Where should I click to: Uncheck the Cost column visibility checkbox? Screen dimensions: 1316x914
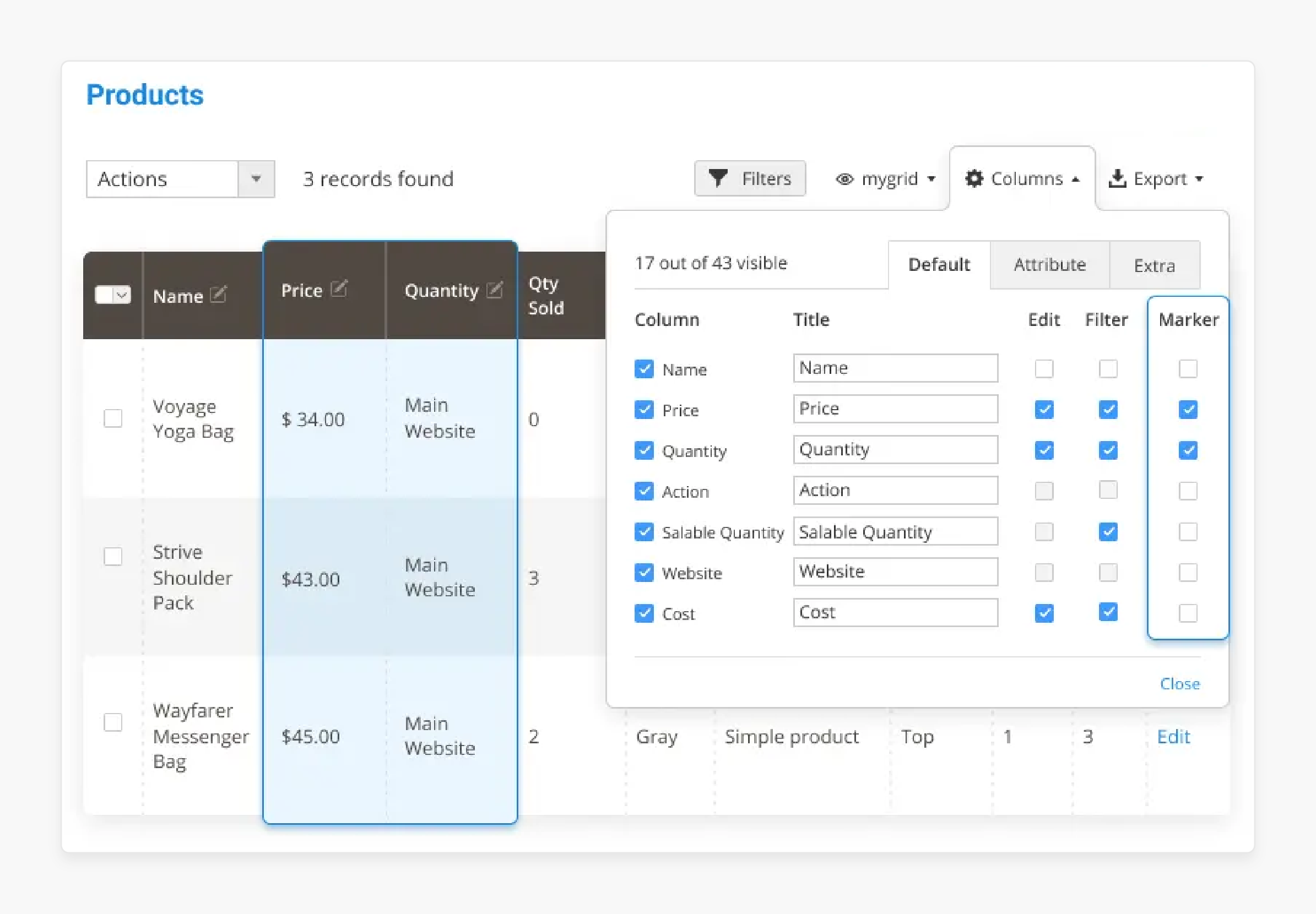tap(644, 613)
